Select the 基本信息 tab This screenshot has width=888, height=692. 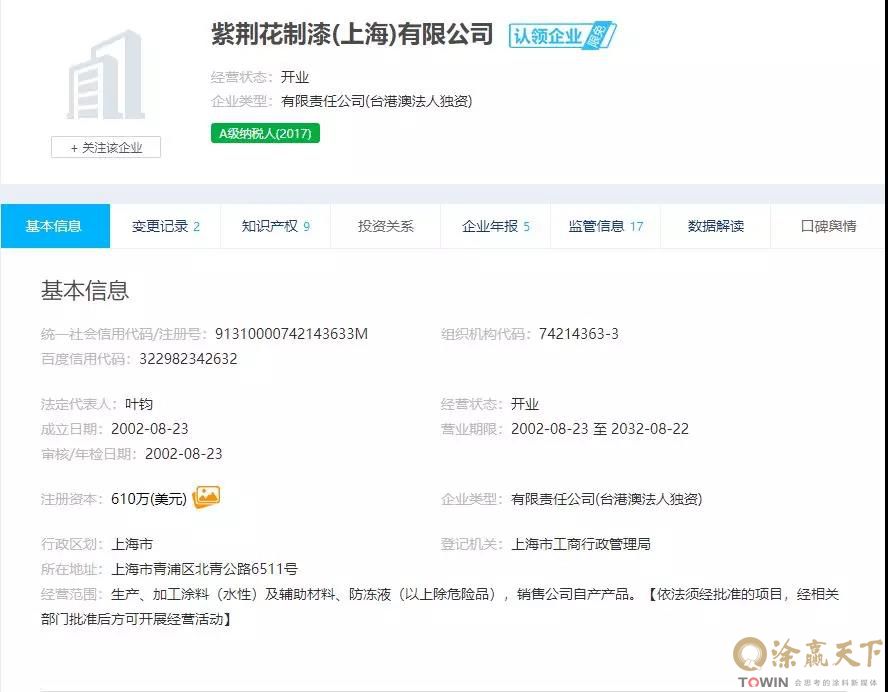click(55, 226)
